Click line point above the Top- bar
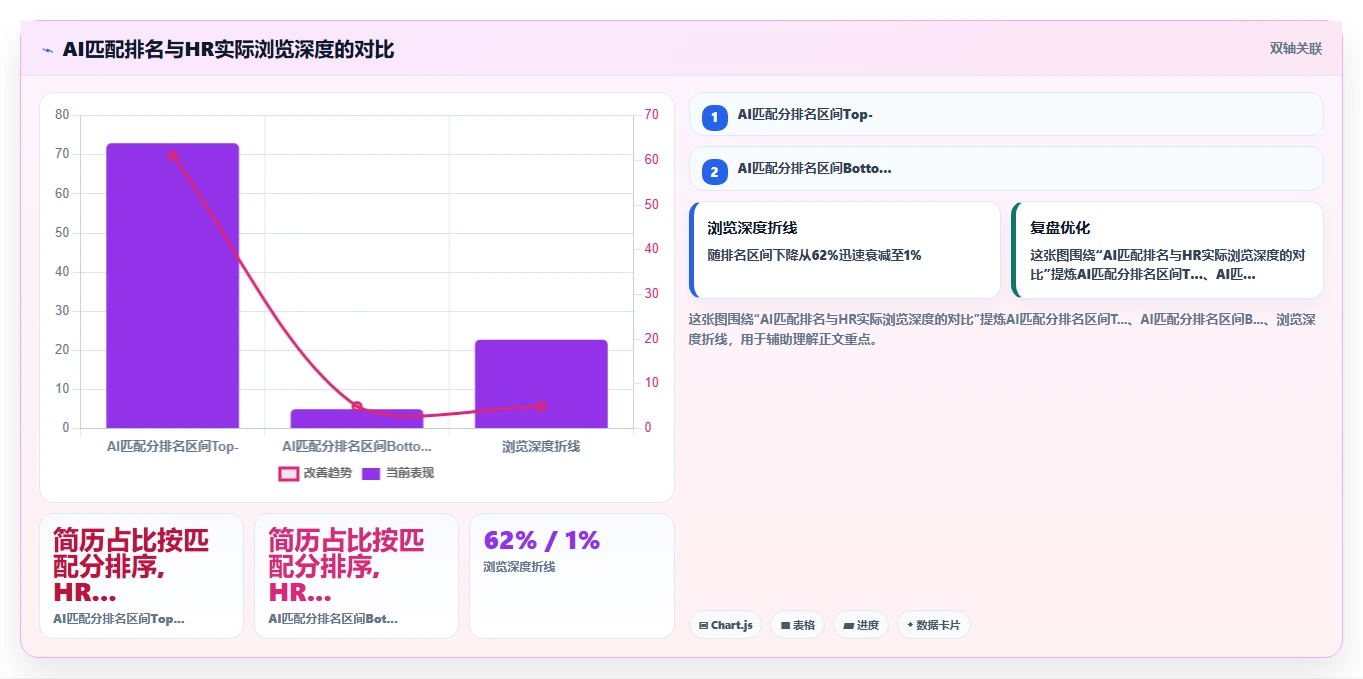Viewport: 1363px width, 679px height. tap(173, 156)
